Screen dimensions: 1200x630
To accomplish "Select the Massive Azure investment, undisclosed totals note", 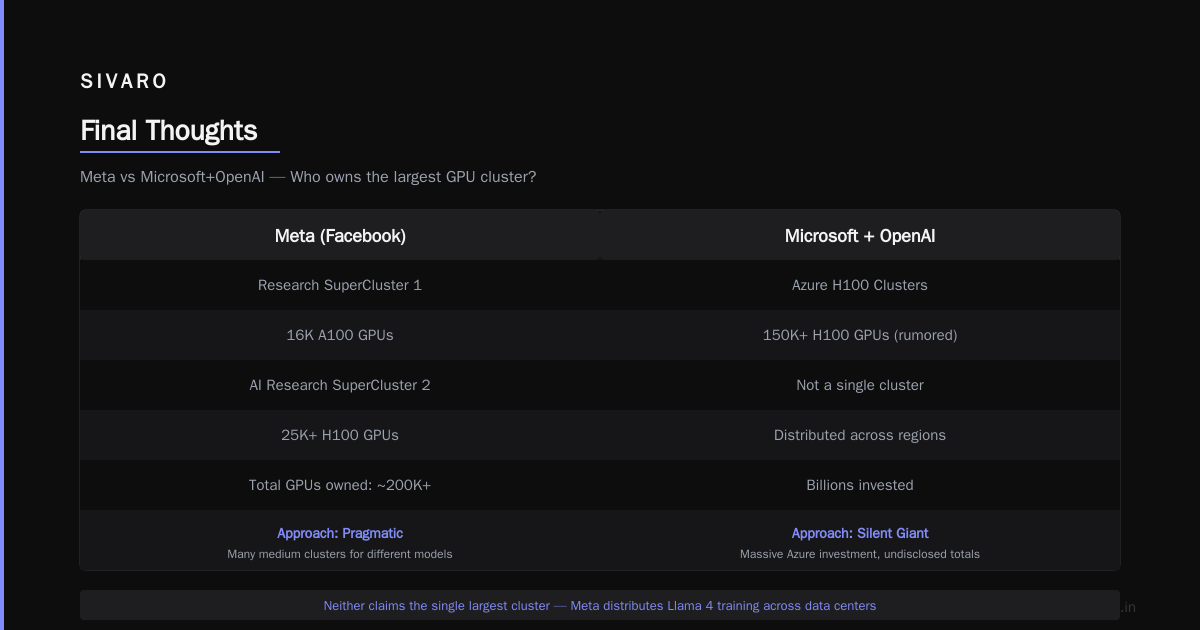I will click(x=860, y=554).
